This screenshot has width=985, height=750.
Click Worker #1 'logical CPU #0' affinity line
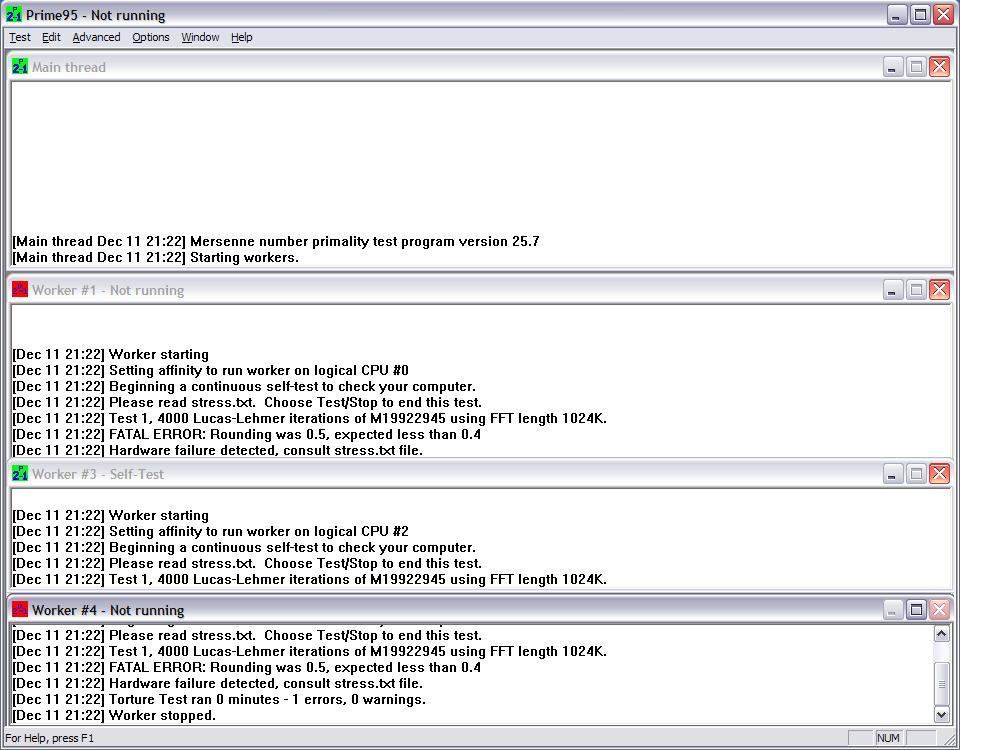210,370
